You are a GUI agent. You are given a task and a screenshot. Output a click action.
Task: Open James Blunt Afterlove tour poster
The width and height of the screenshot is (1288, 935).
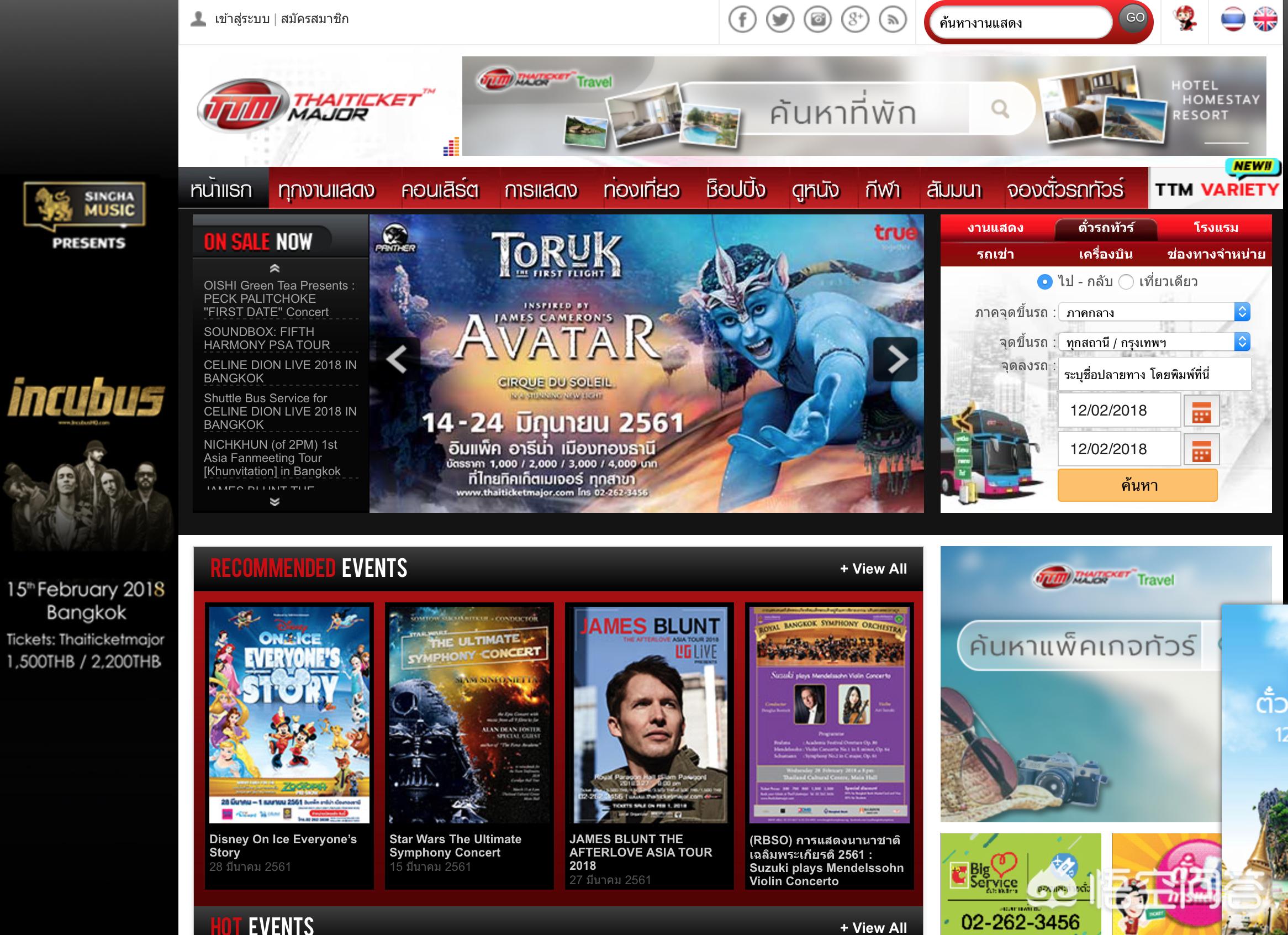tap(650, 715)
